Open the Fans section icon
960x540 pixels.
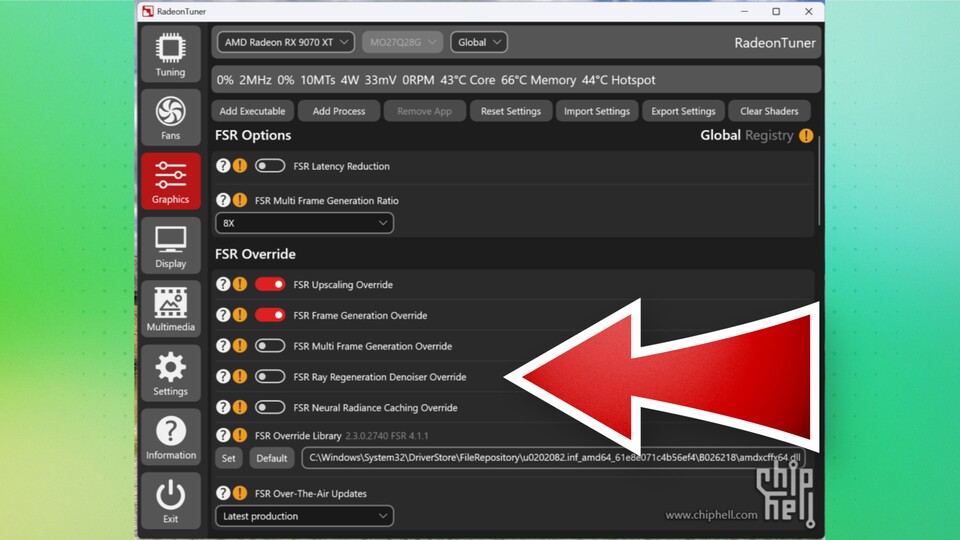(x=170, y=118)
